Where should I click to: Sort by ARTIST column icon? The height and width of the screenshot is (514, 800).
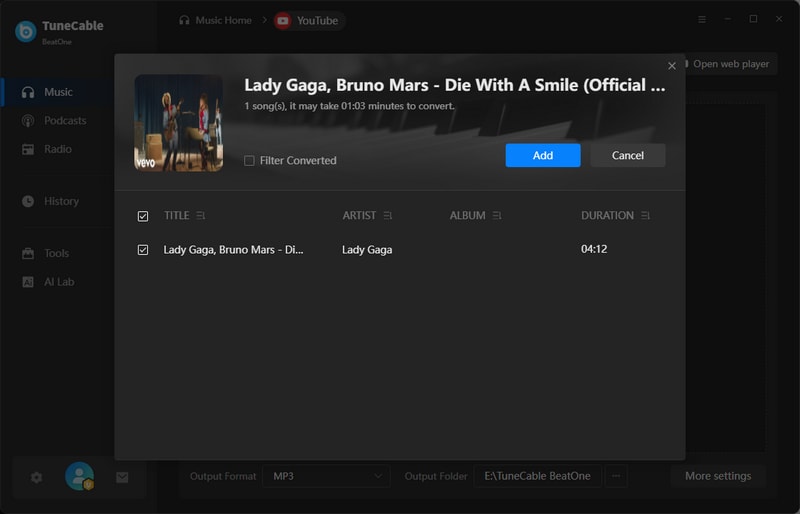point(388,216)
